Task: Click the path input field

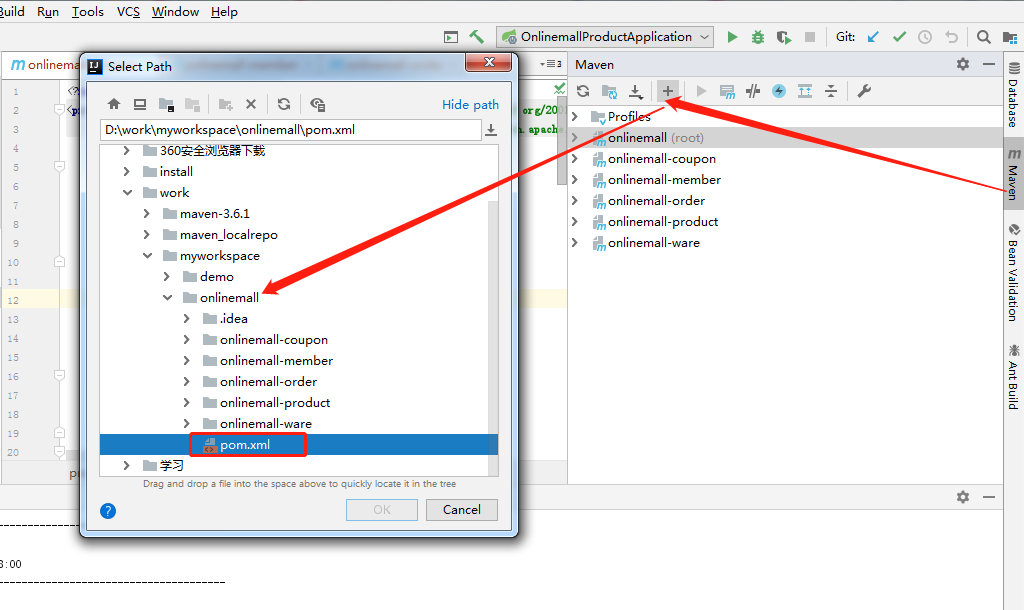Action: pos(291,130)
